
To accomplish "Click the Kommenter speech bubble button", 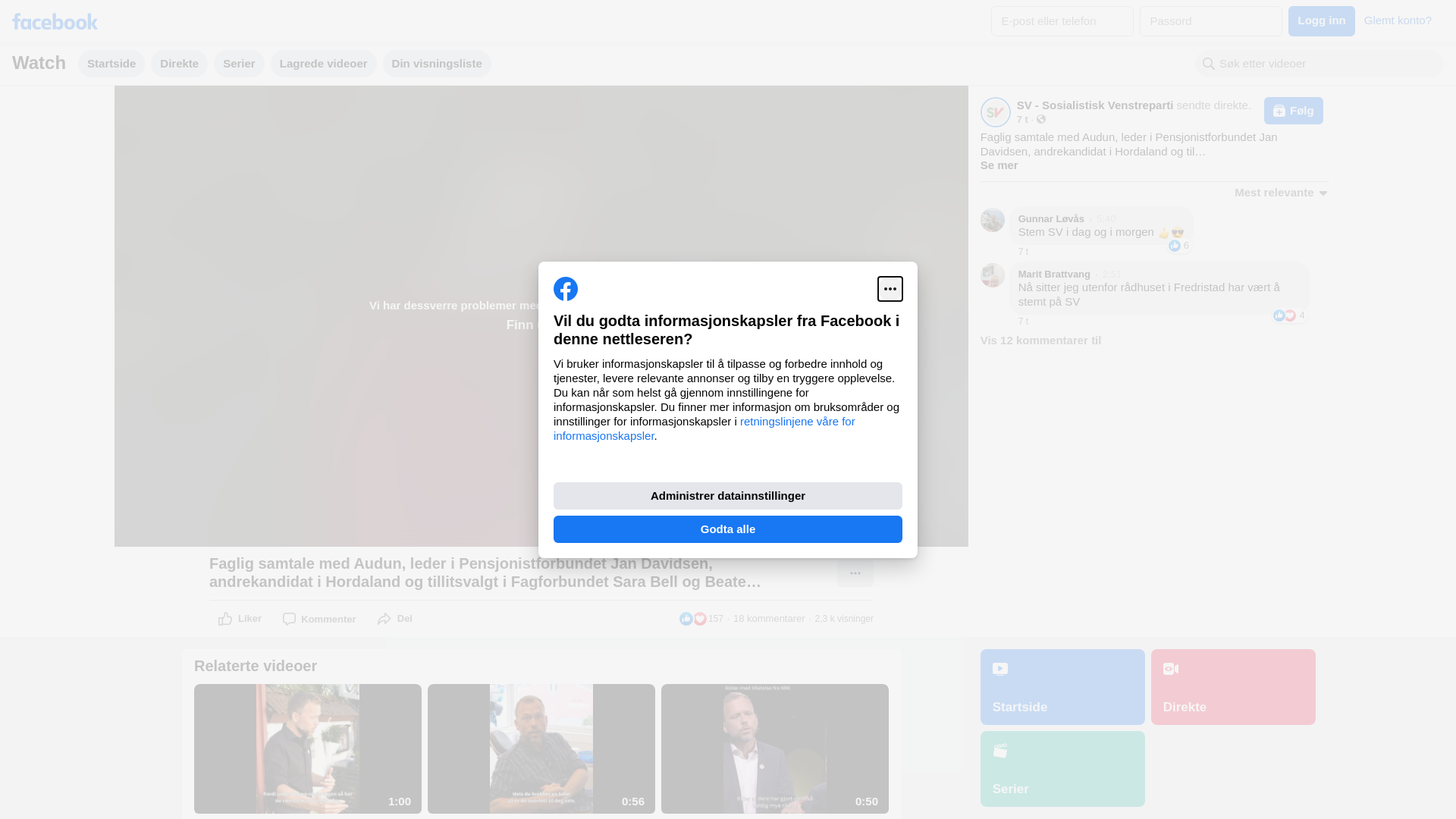I will point(318,619).
